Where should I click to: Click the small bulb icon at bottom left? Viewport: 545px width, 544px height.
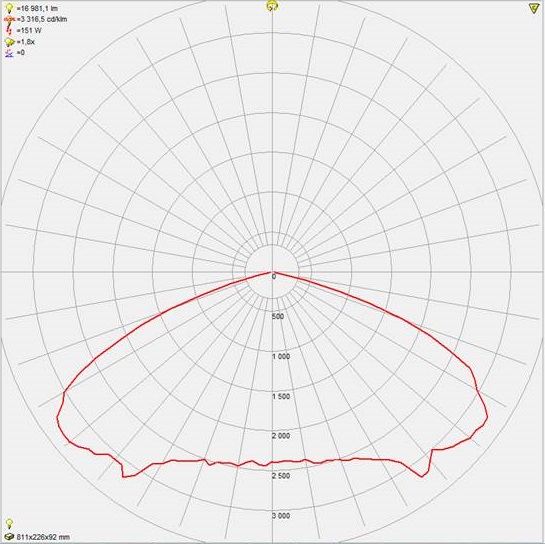(9, 523)
